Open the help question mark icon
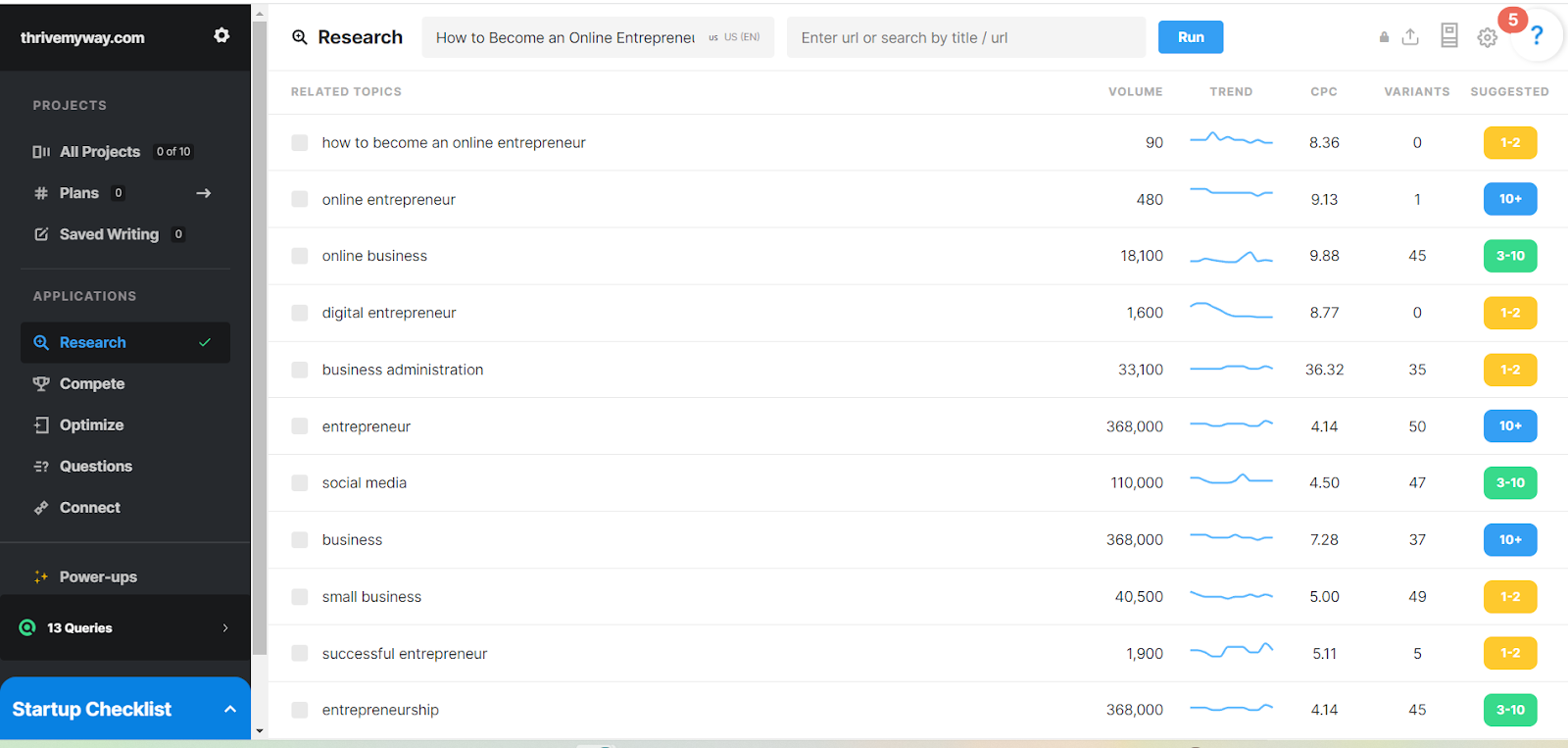Image resolution: width=1568 pixels, height=748 pixels. tap(1537, 36)
